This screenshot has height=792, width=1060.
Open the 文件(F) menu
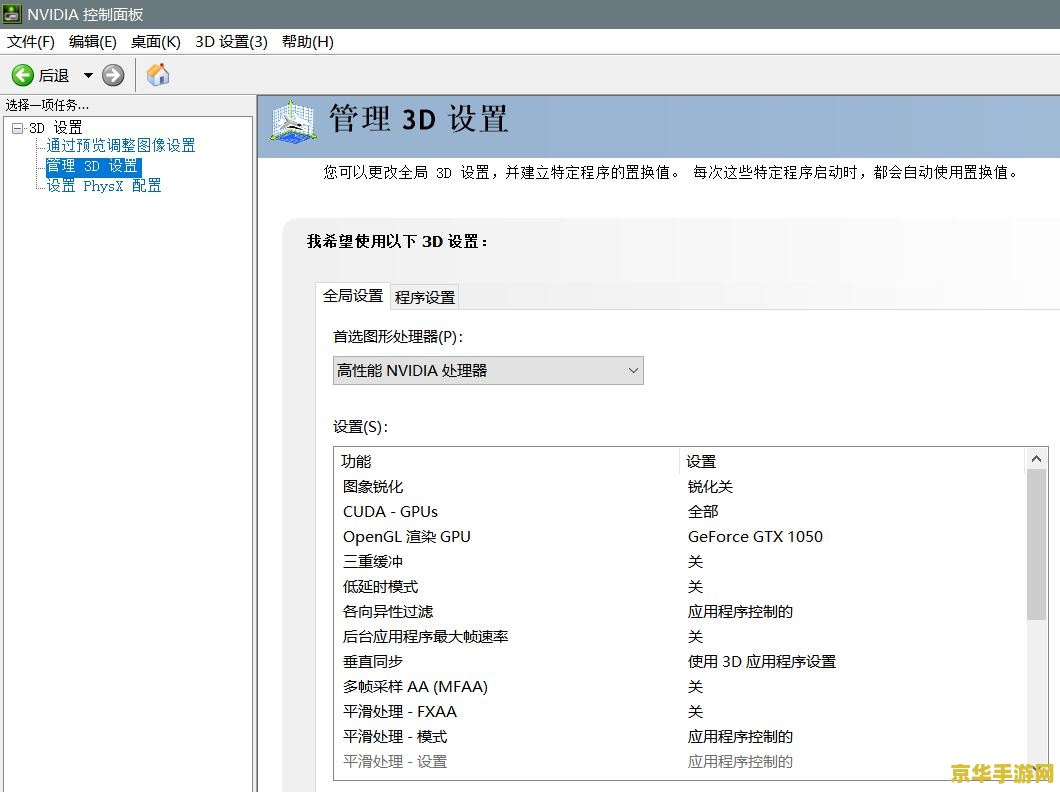click(30, 42)
